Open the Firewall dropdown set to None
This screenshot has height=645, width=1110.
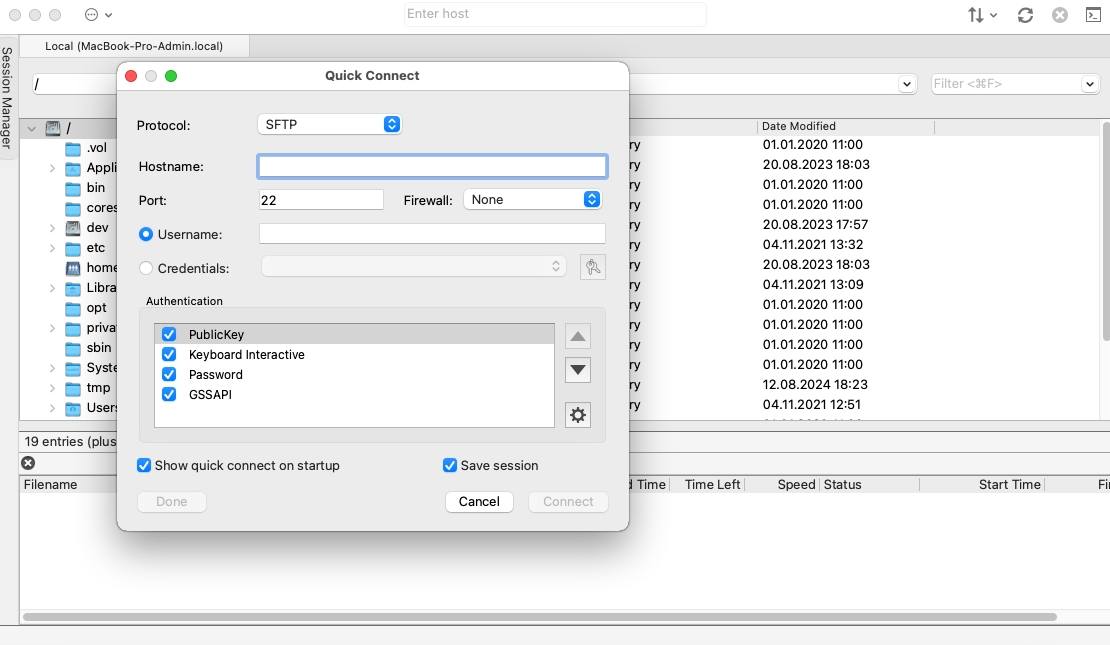(532, 200)
